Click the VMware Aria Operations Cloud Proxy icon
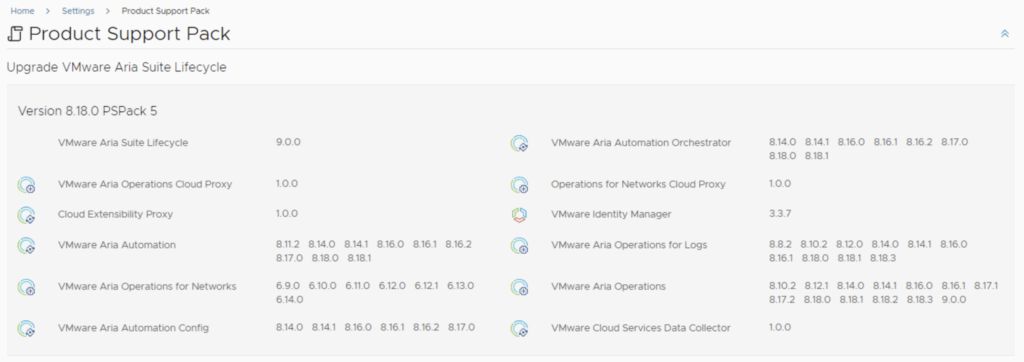 point(26,185)
